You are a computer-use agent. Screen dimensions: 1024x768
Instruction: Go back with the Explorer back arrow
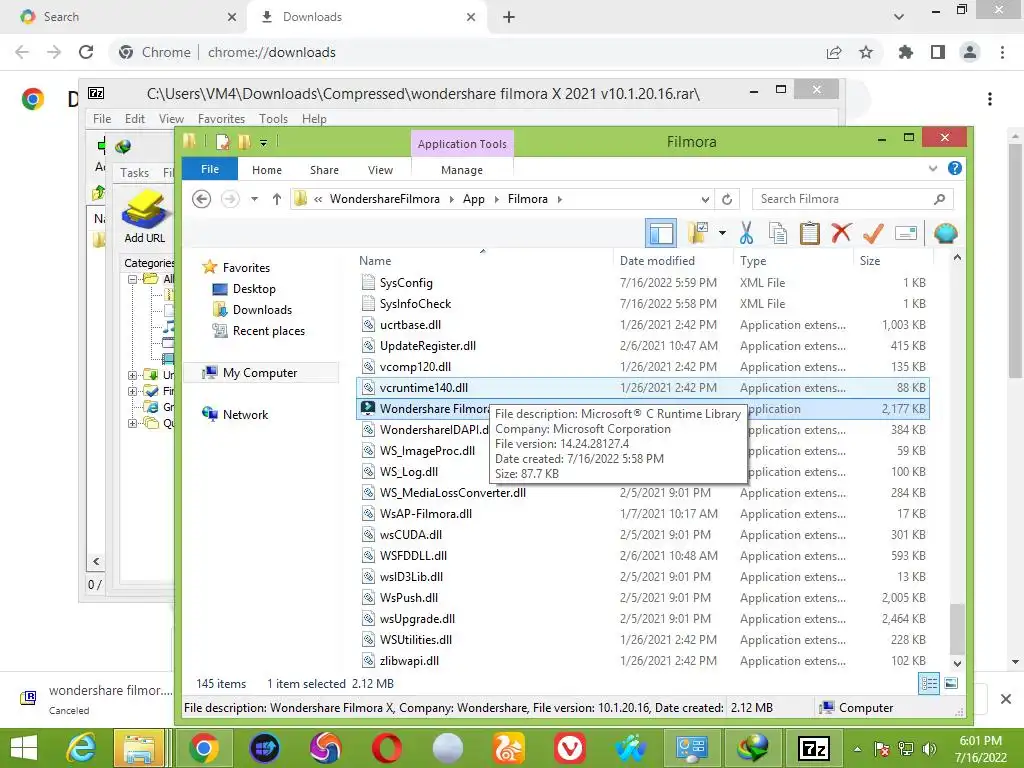201,199
